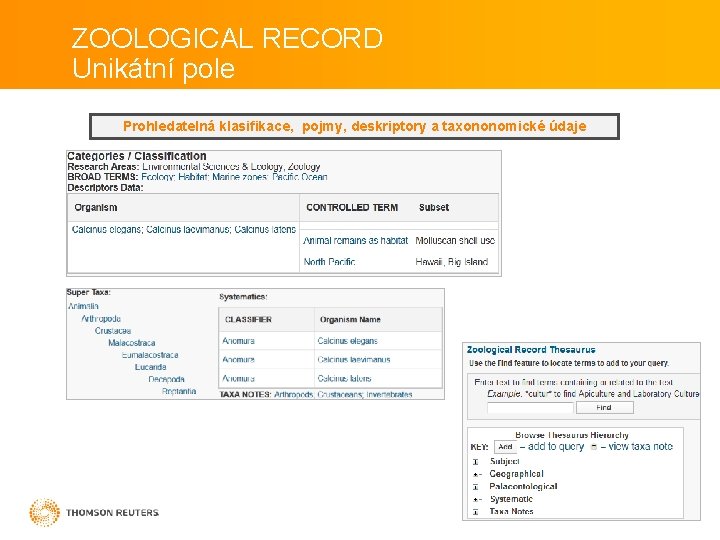Click the Organism links in Descriptors table
This screenshot has height=540, width=720.
point(184,229)
